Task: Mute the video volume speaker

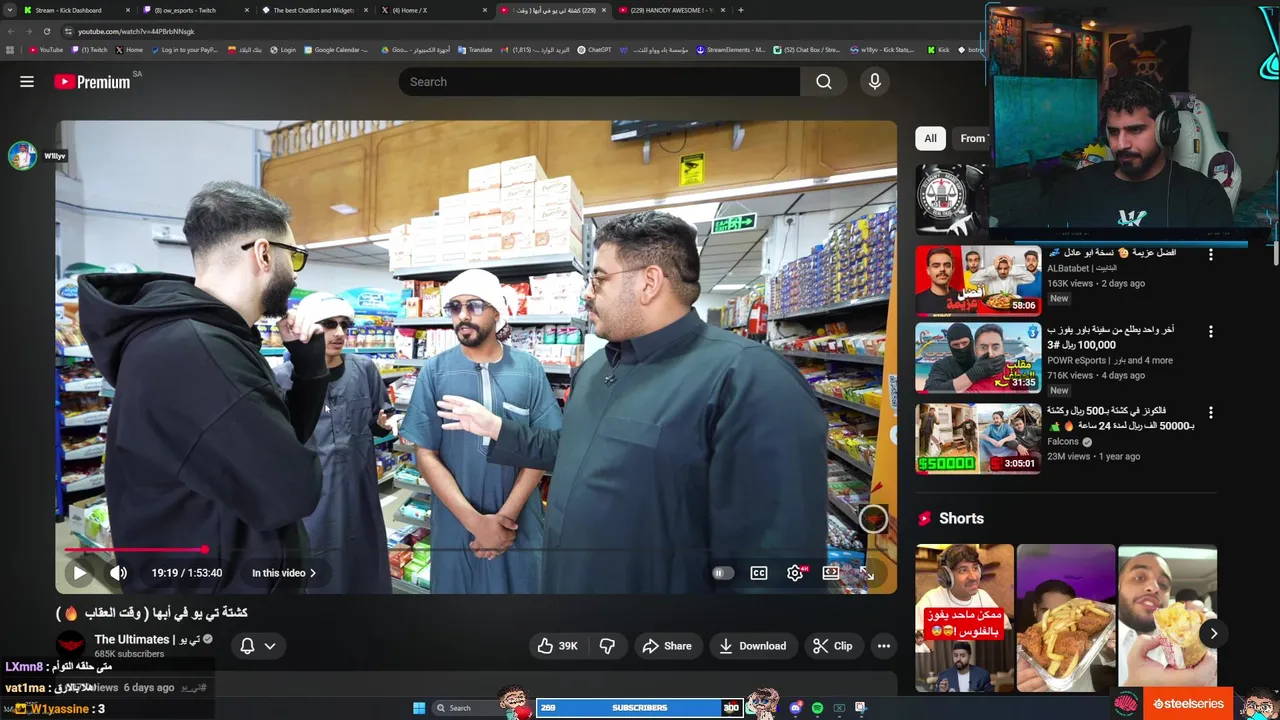Action: coord(118,573)
